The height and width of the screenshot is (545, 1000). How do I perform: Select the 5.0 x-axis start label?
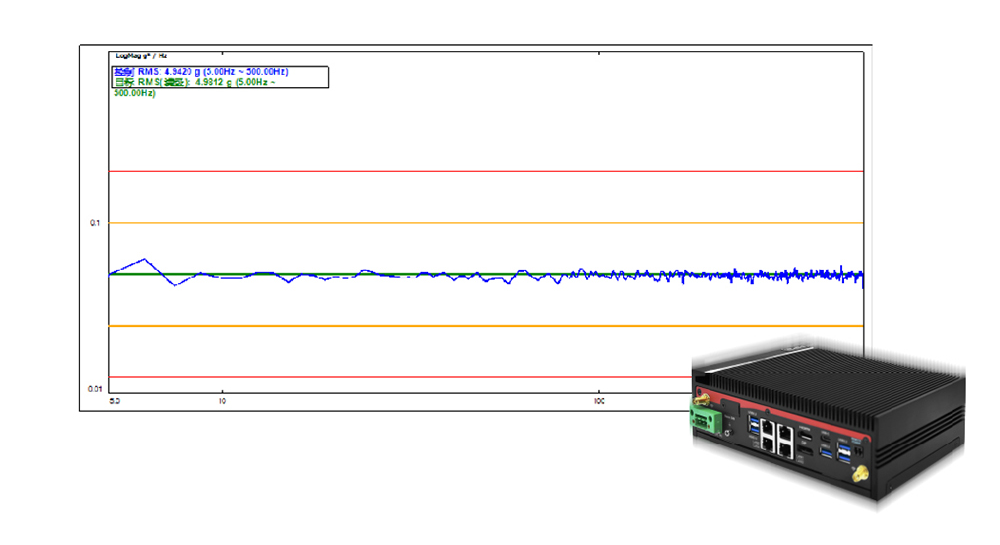pos(115,401)
